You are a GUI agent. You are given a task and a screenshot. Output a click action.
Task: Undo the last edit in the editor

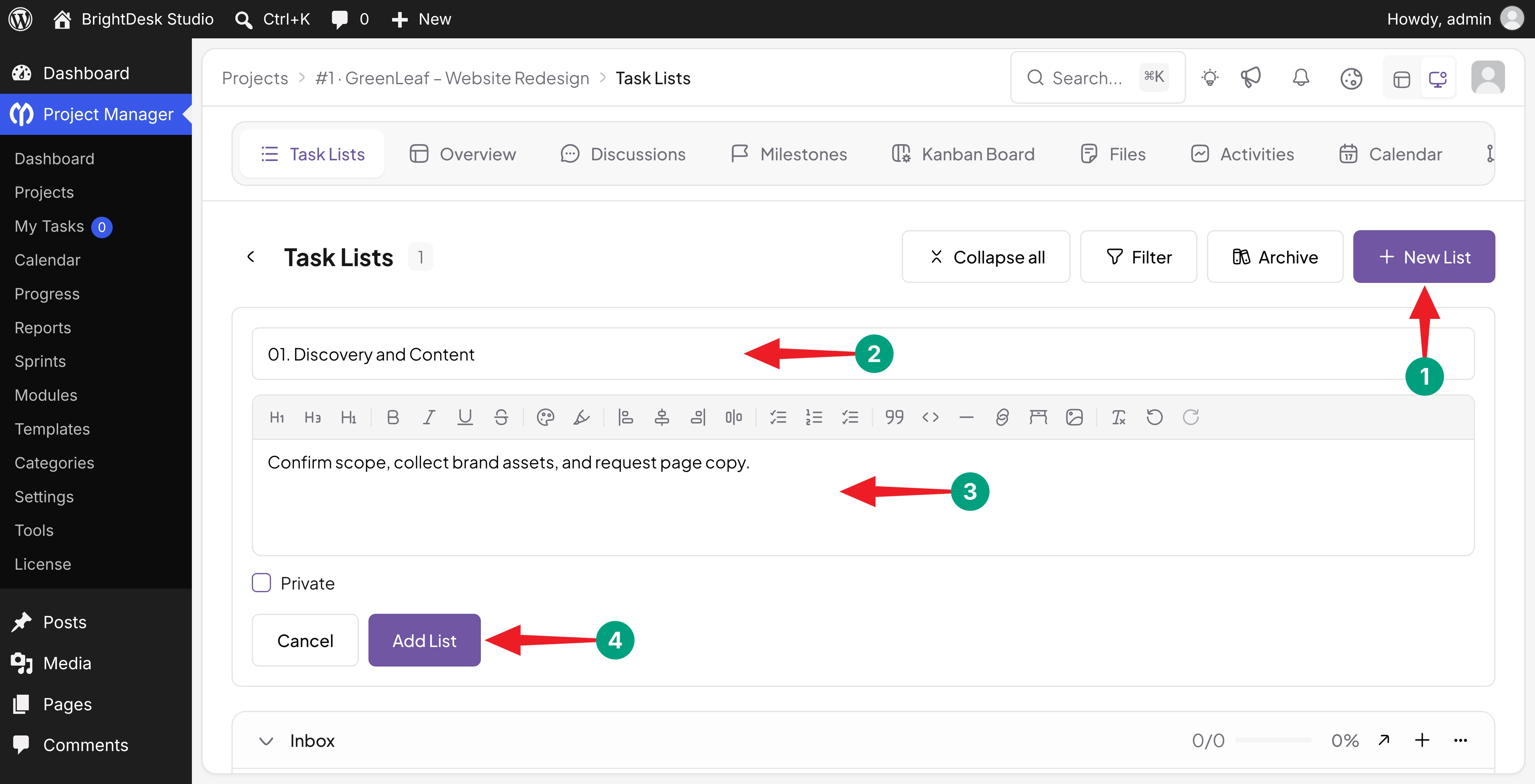pyautogui.click(x=1155, y=417)
